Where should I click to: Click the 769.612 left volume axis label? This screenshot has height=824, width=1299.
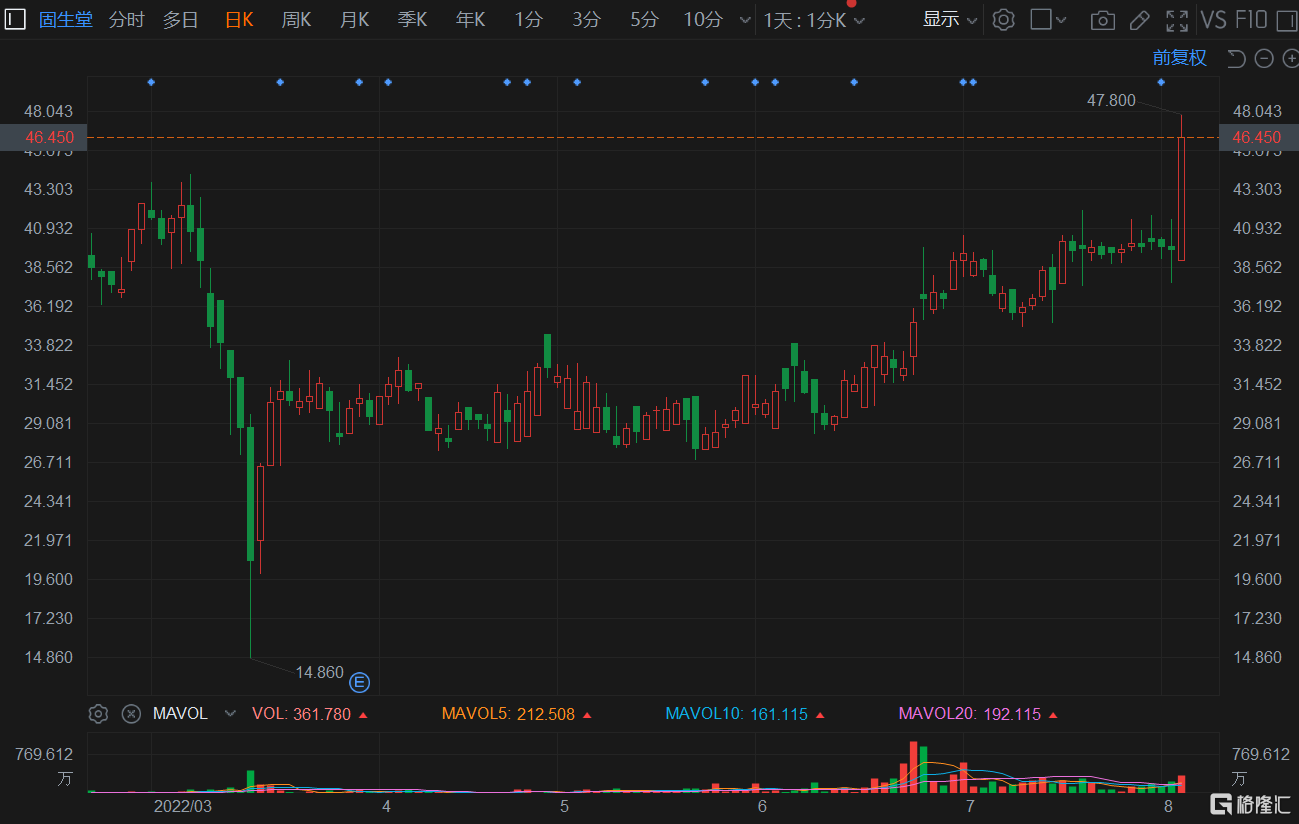pyautogui.click(x=44, y=755)
